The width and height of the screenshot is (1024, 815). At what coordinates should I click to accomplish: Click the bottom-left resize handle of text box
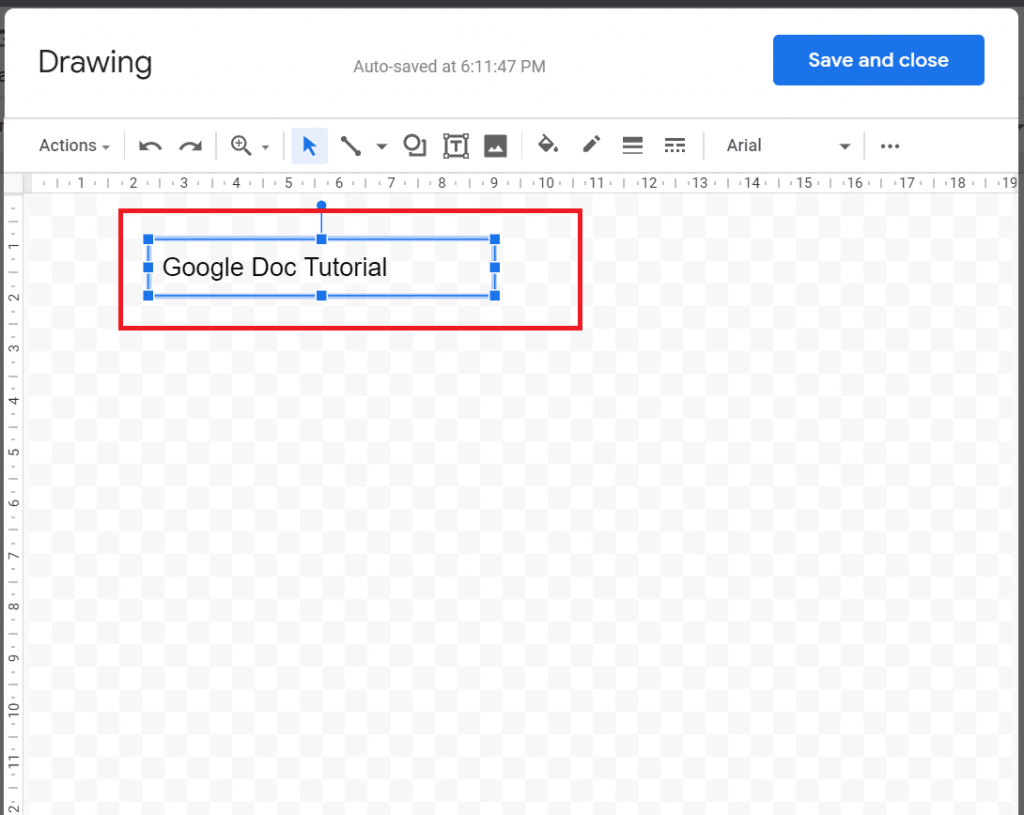148,296
